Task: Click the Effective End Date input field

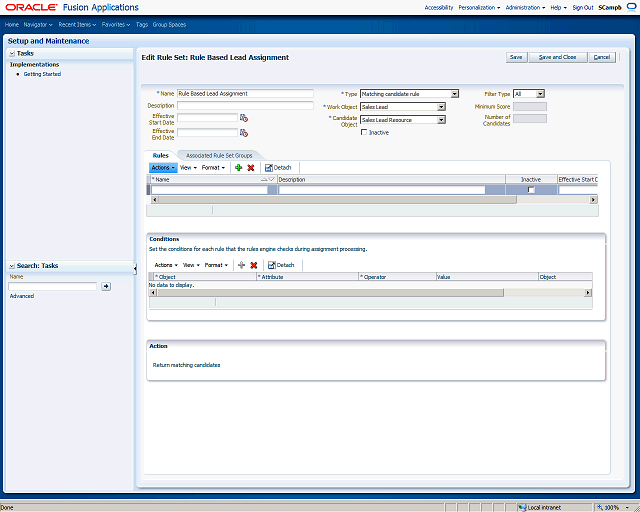Action: coord(207,133)
